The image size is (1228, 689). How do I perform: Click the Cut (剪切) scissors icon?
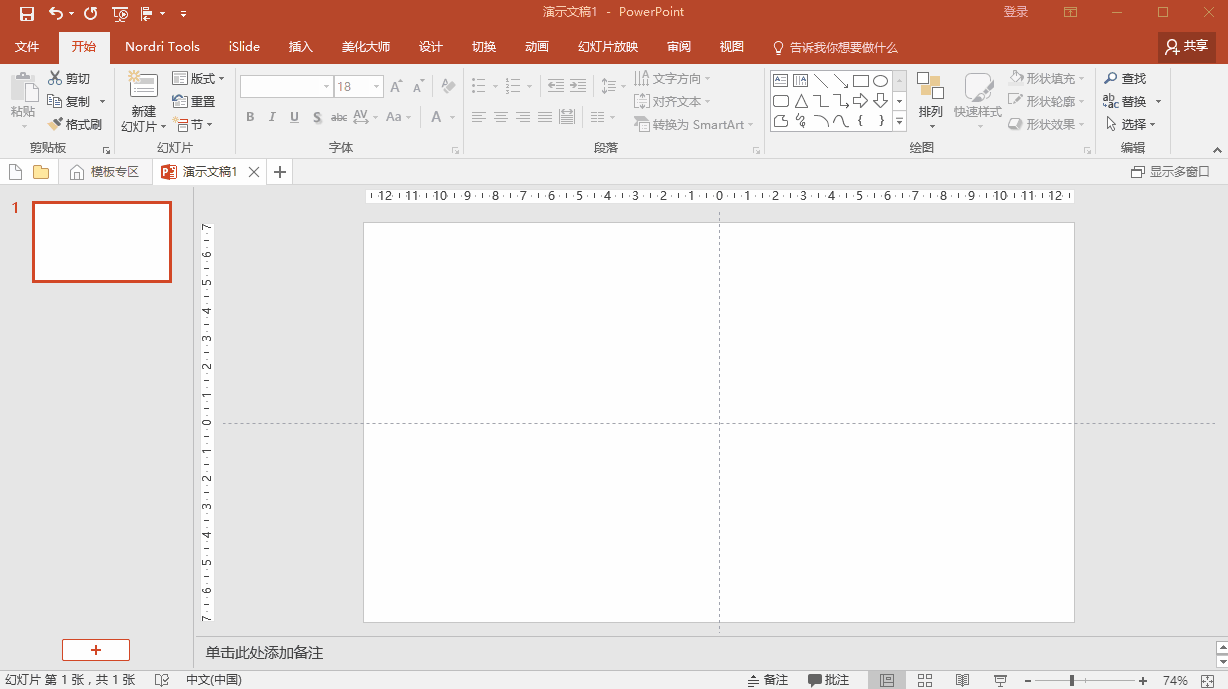point(55,78)
